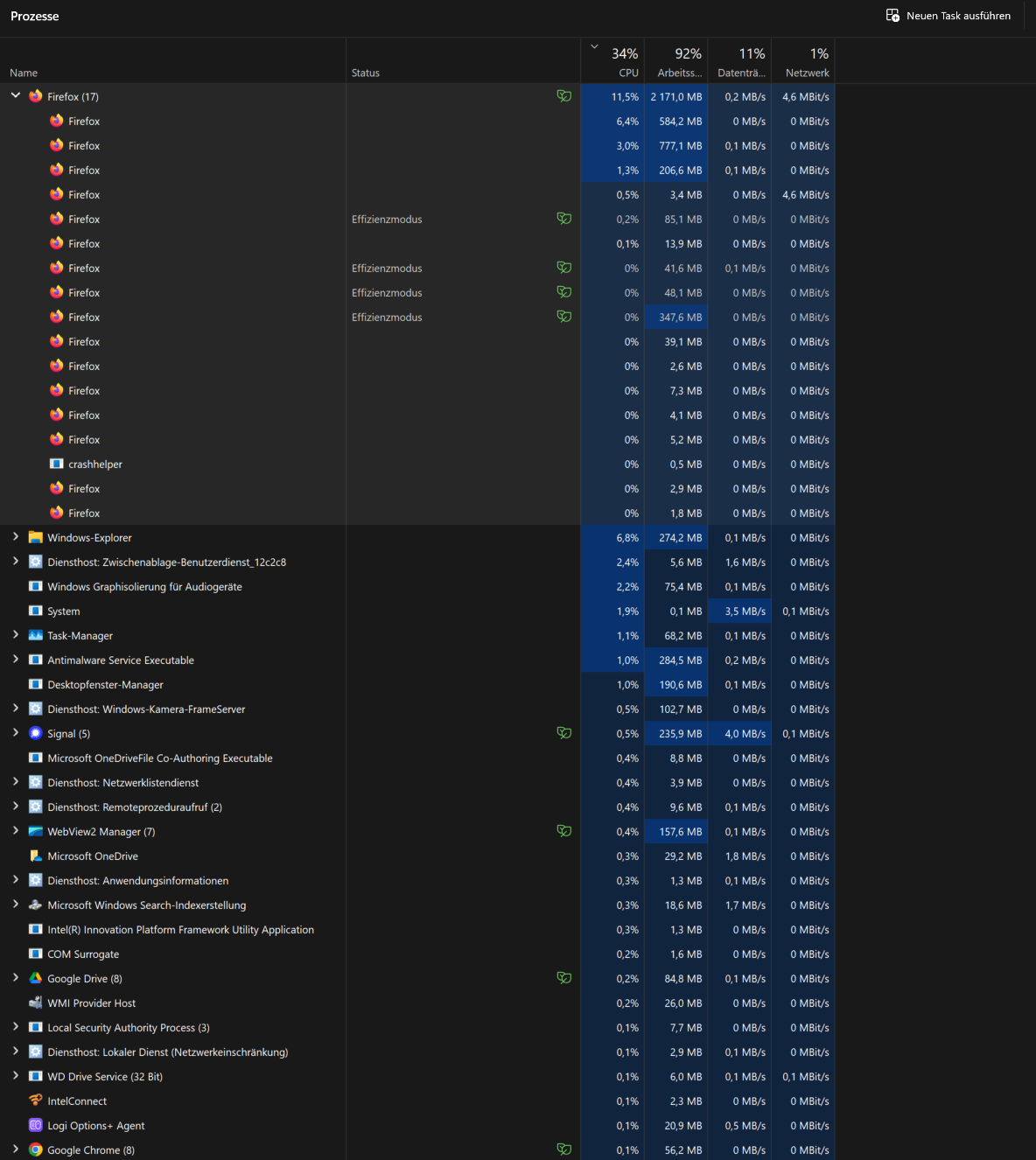Click Neuen Task ausführen button

click(948, 16)
